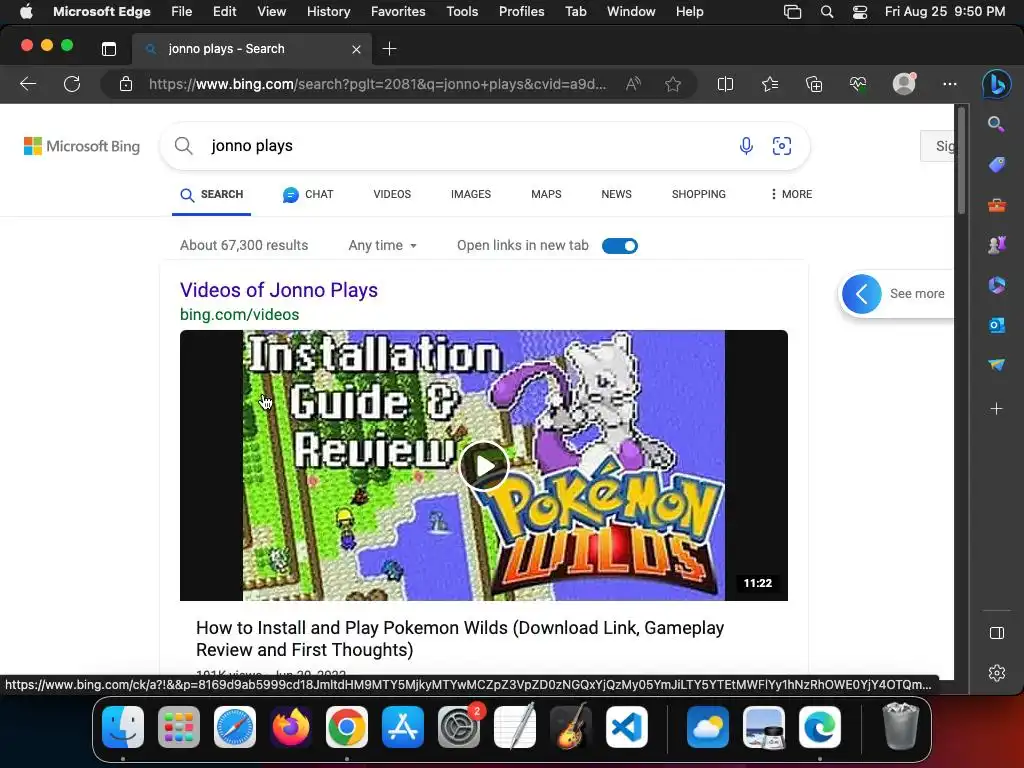Search by voice using microphone icon
Image resolution: width=1024 pixels, height=768 pixels.
click(x=746, y=146)
